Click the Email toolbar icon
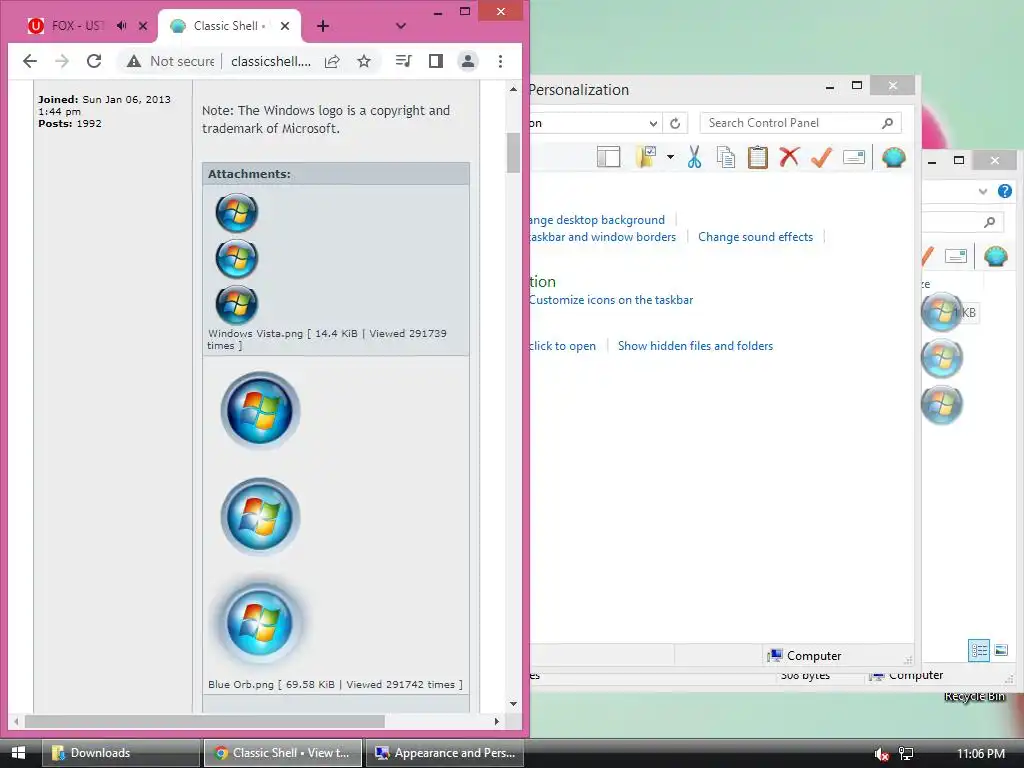Viewport: 1024px width, 768px height. click(x=854, y=157)
